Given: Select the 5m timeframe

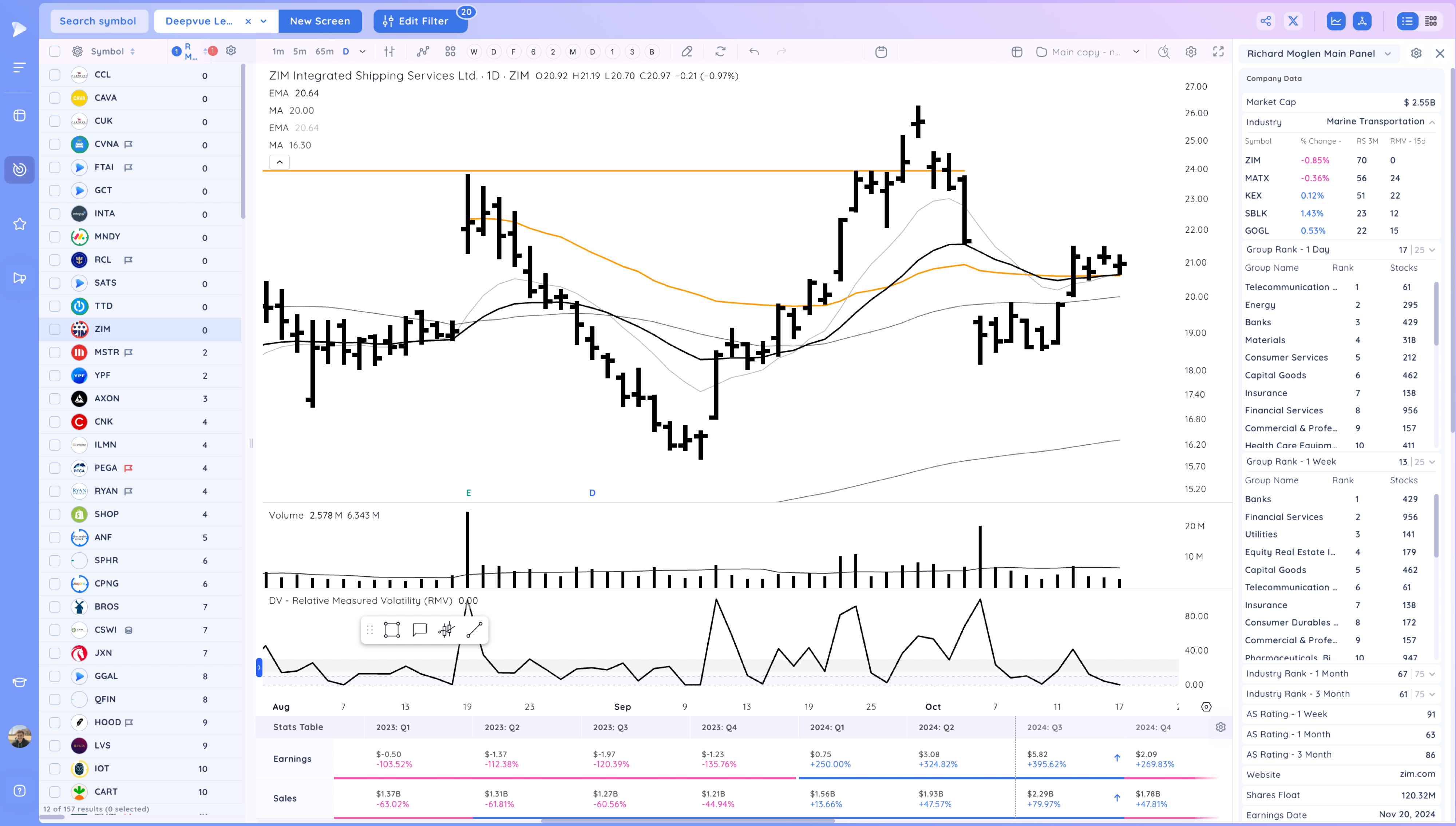Looking at the screenshot, I should point(300,52).
